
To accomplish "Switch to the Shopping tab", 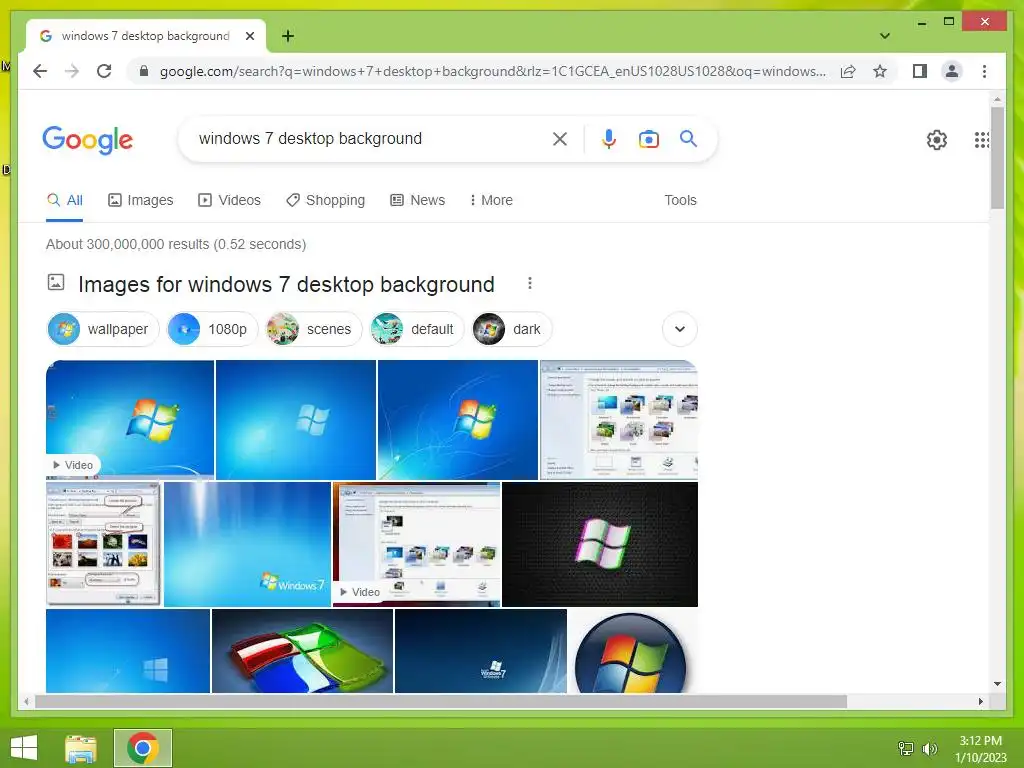I will [x=325, y=200].
